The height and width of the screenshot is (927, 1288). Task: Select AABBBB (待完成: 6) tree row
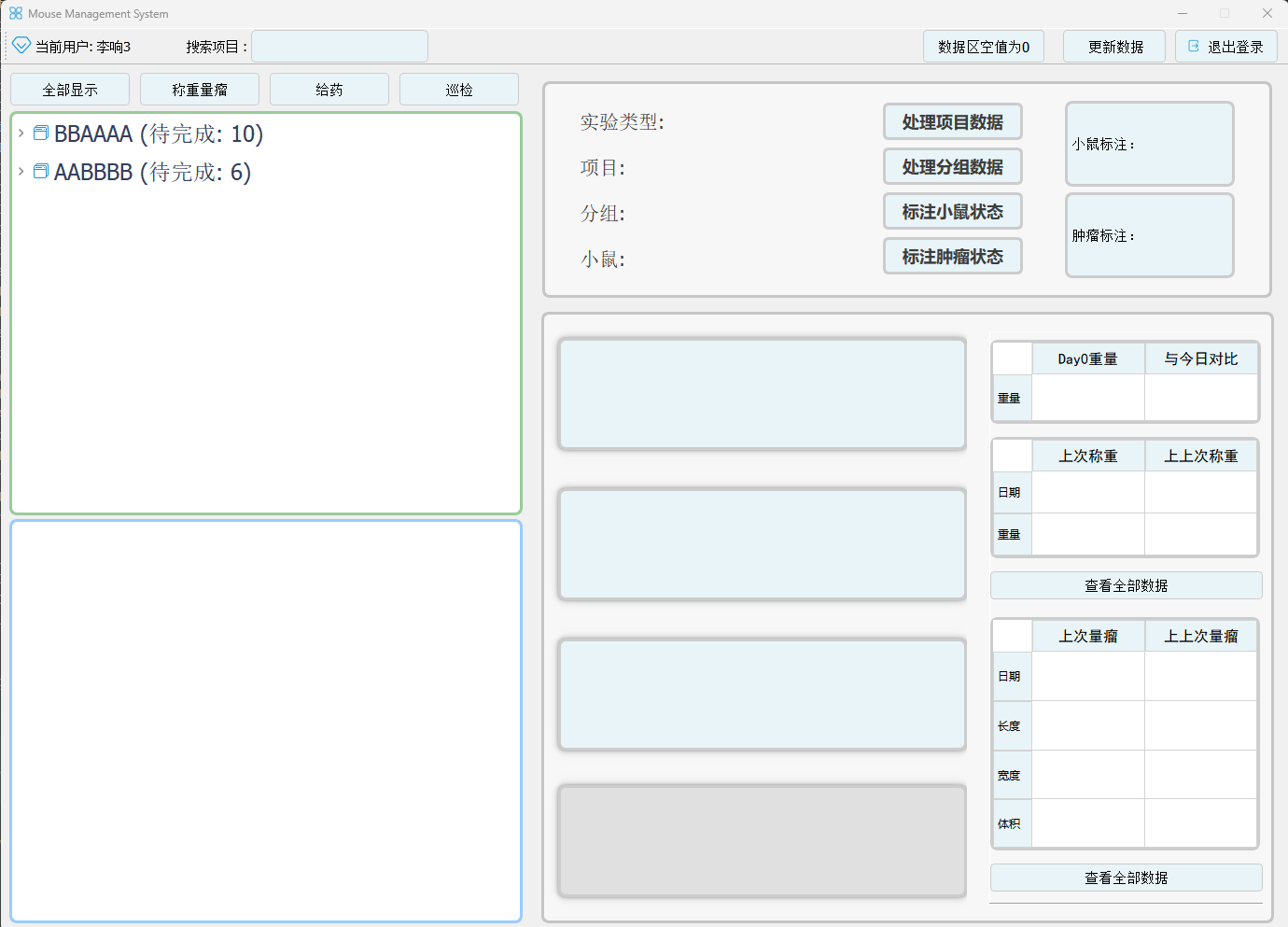point(266,172)
